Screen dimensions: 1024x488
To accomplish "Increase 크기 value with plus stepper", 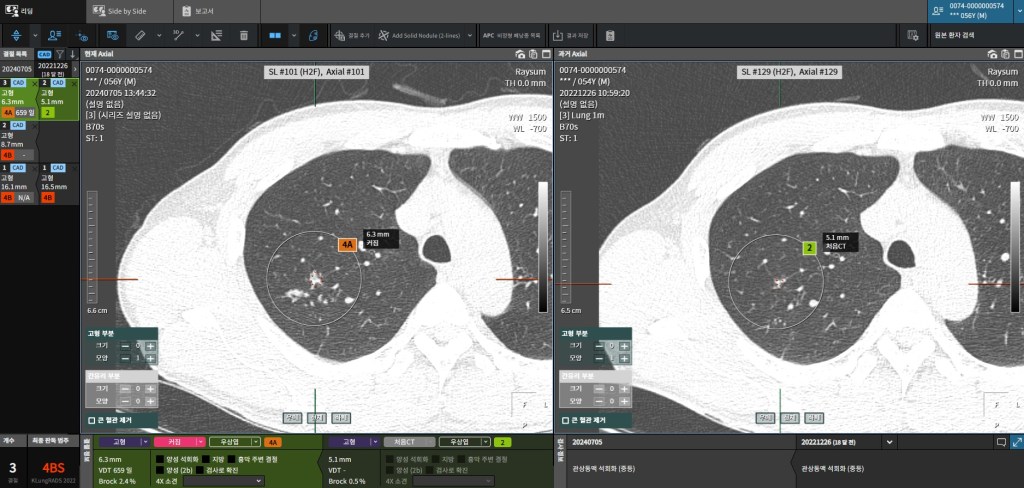I will click(150, 346).
